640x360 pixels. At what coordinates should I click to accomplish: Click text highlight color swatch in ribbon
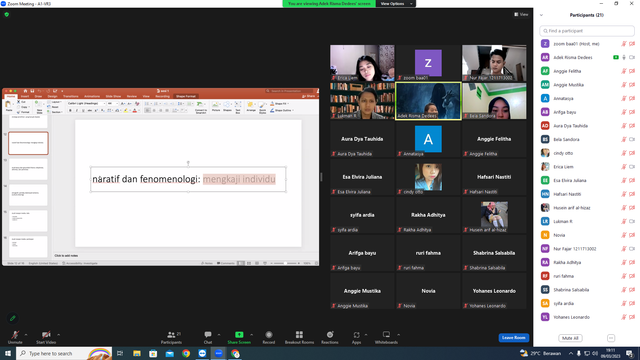tap(126, 111)
